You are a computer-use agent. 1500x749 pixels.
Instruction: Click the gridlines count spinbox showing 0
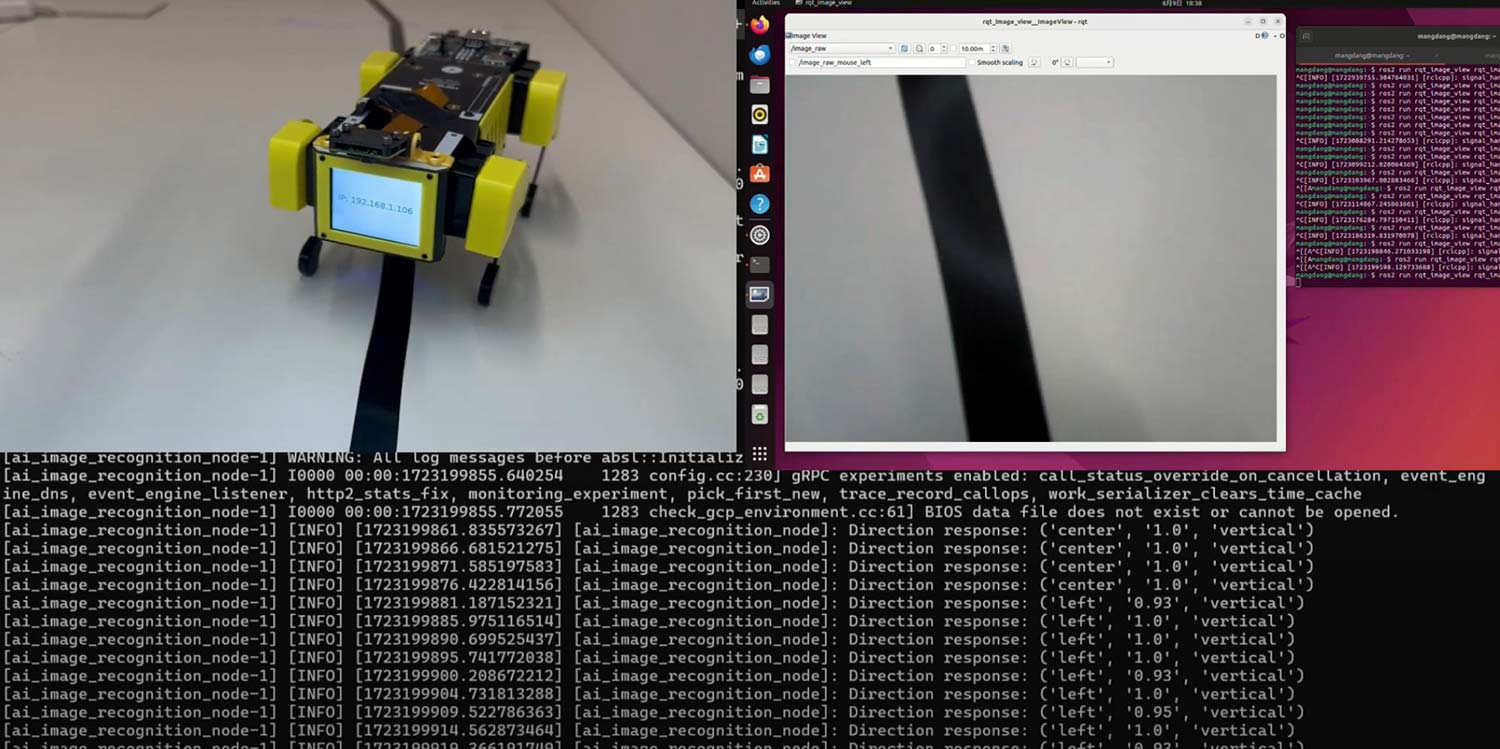[x=937, y=48]
